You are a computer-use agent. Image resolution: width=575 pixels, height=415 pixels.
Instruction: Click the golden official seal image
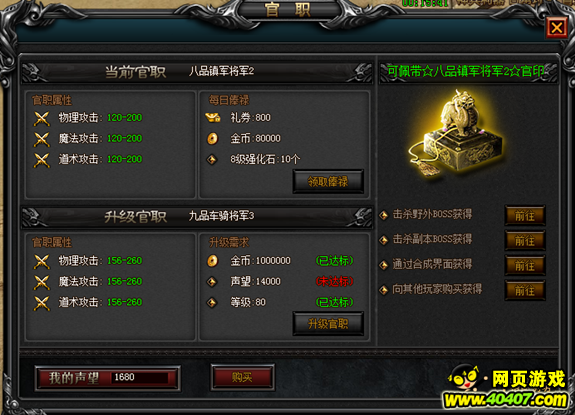(458, 133)
